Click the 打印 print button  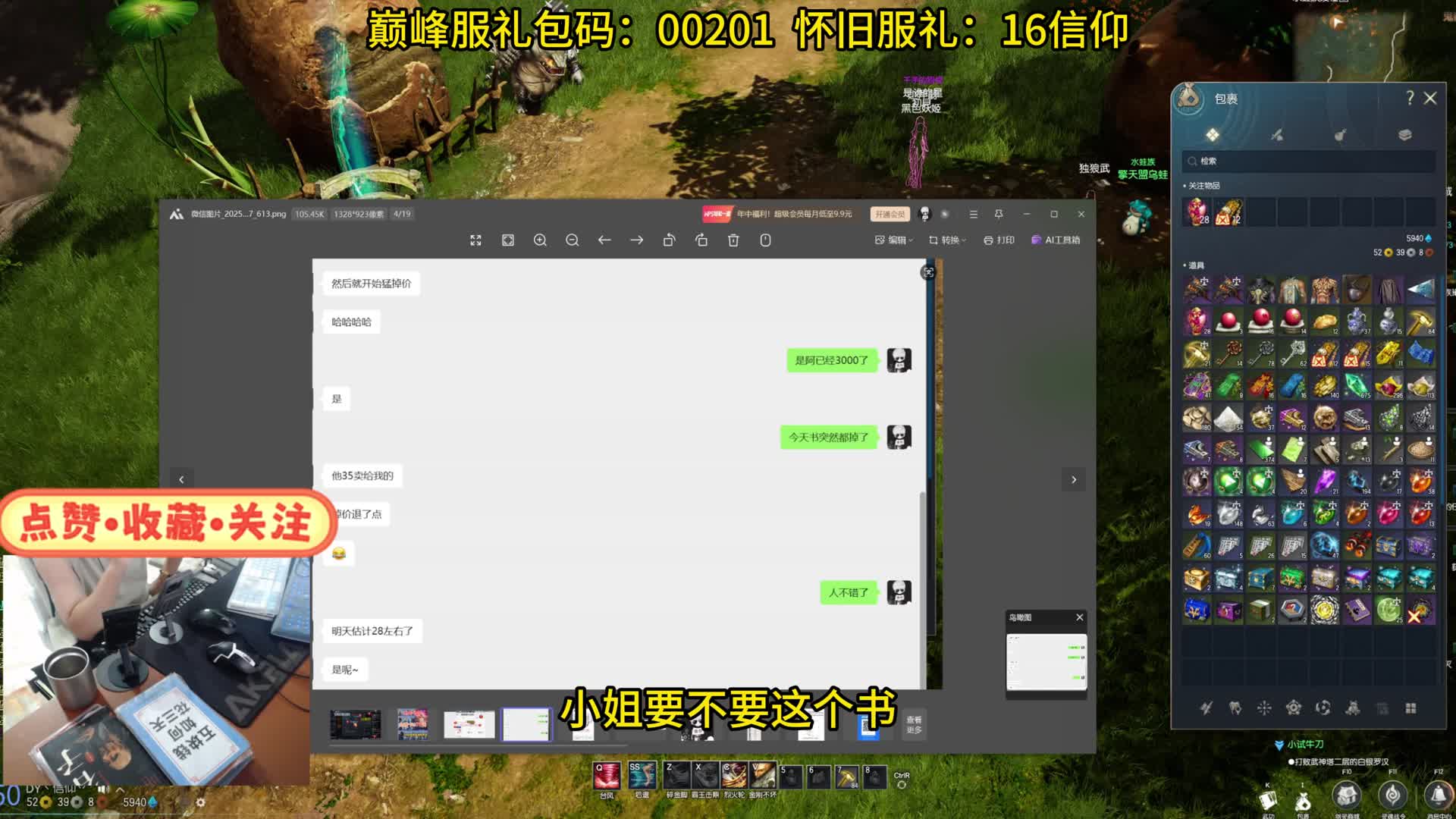(1000, 240)
